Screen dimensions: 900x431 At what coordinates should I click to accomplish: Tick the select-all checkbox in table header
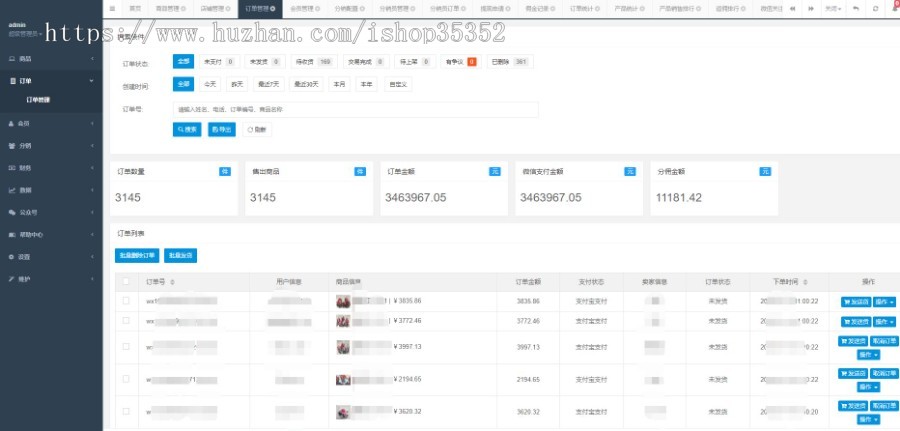[126, 282]
